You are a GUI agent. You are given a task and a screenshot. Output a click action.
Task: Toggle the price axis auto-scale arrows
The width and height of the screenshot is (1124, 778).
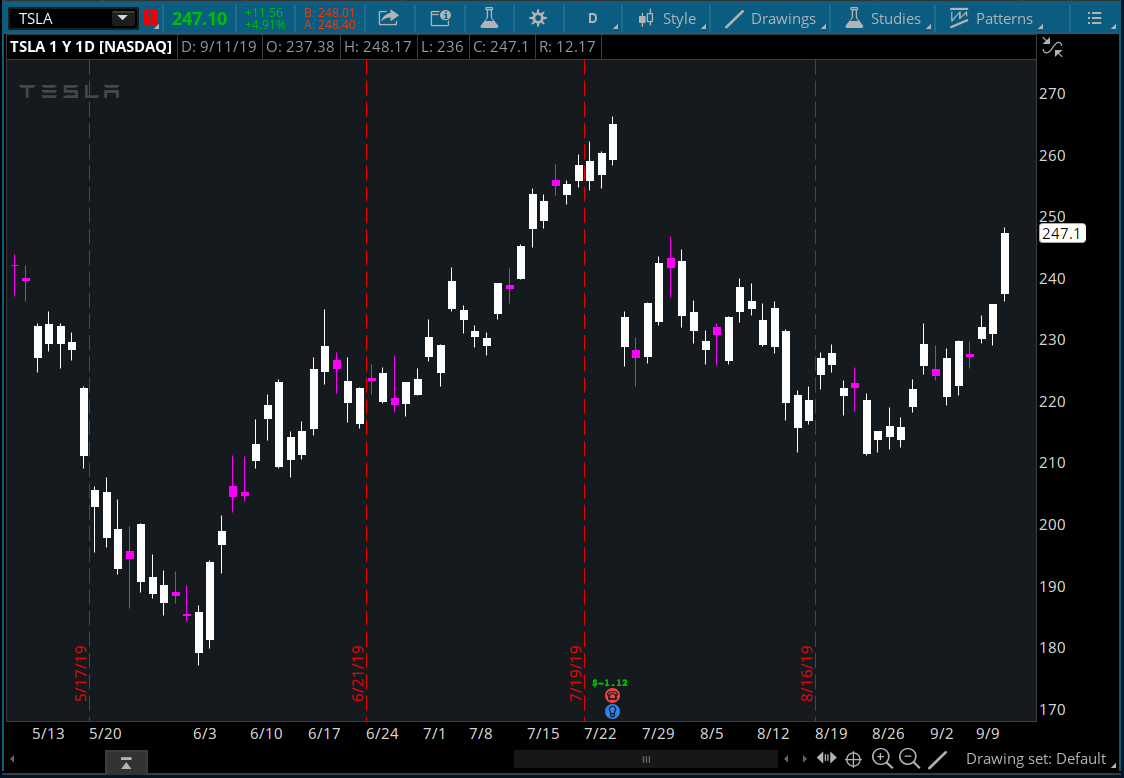tap(1051, 46)
